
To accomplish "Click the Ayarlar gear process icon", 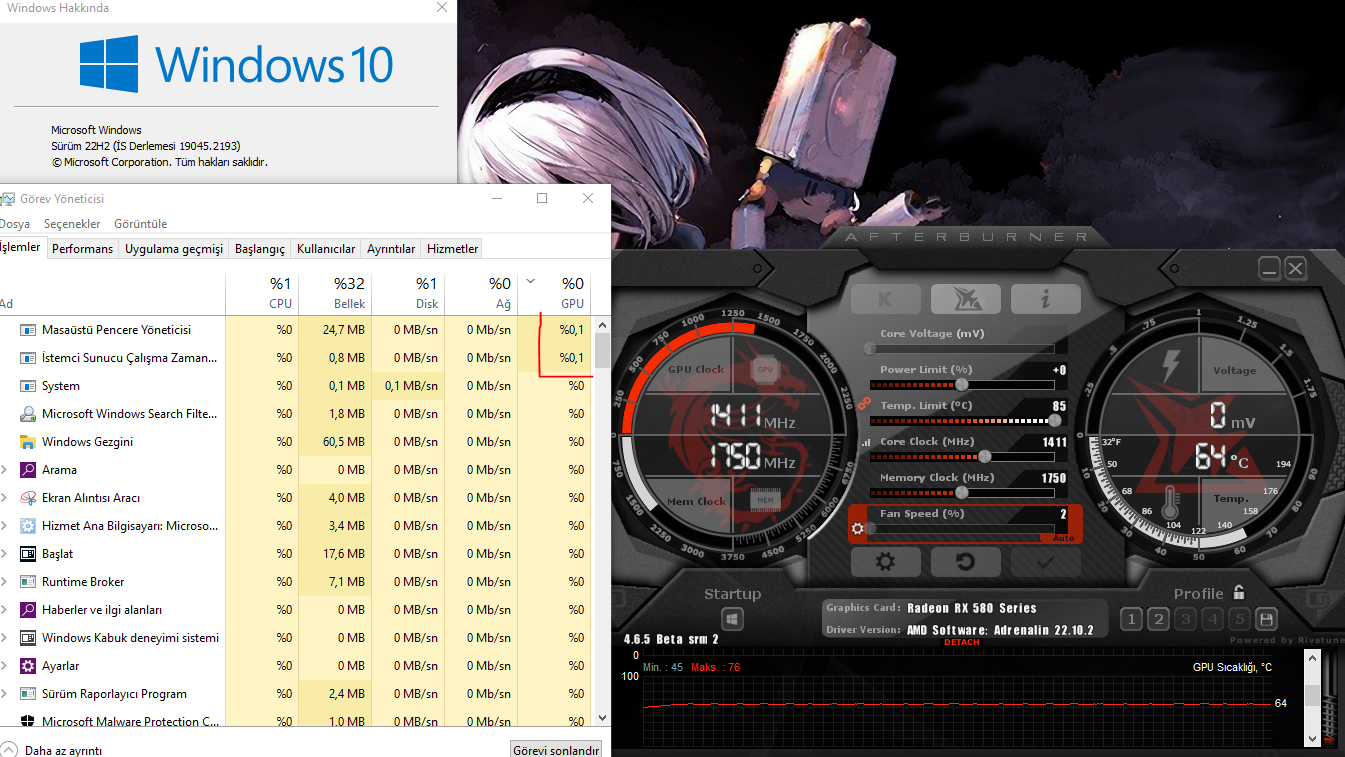I will [28, 666].
